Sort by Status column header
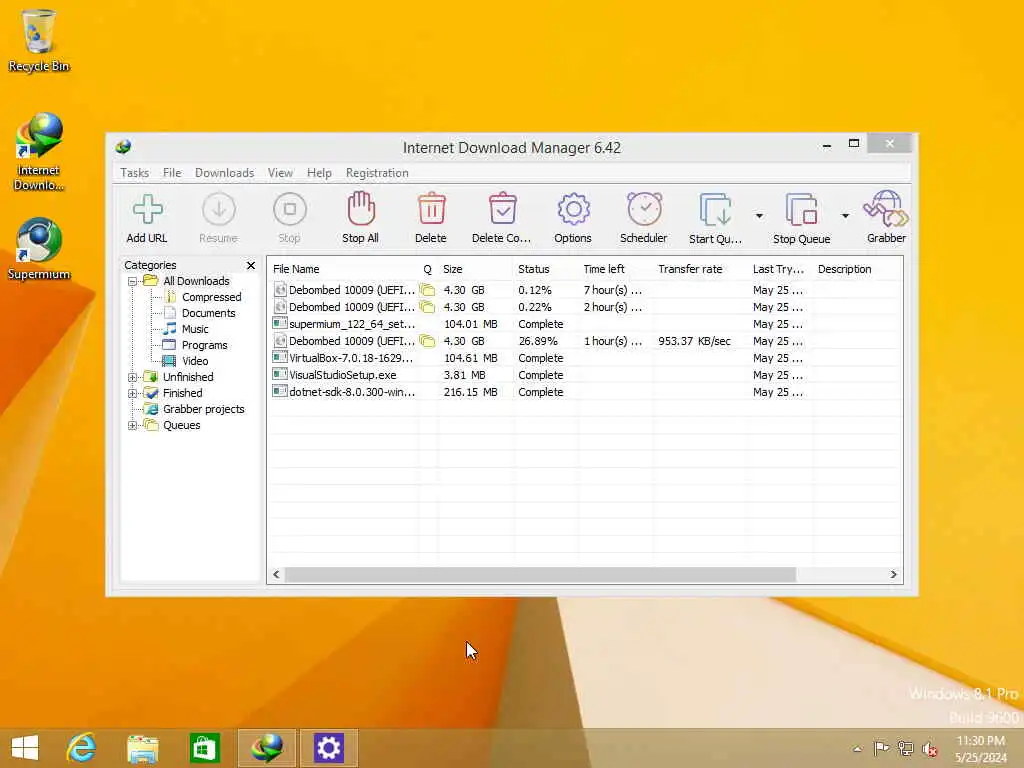1024x768 pixels. pyautogui.click(x=546, y=269)
